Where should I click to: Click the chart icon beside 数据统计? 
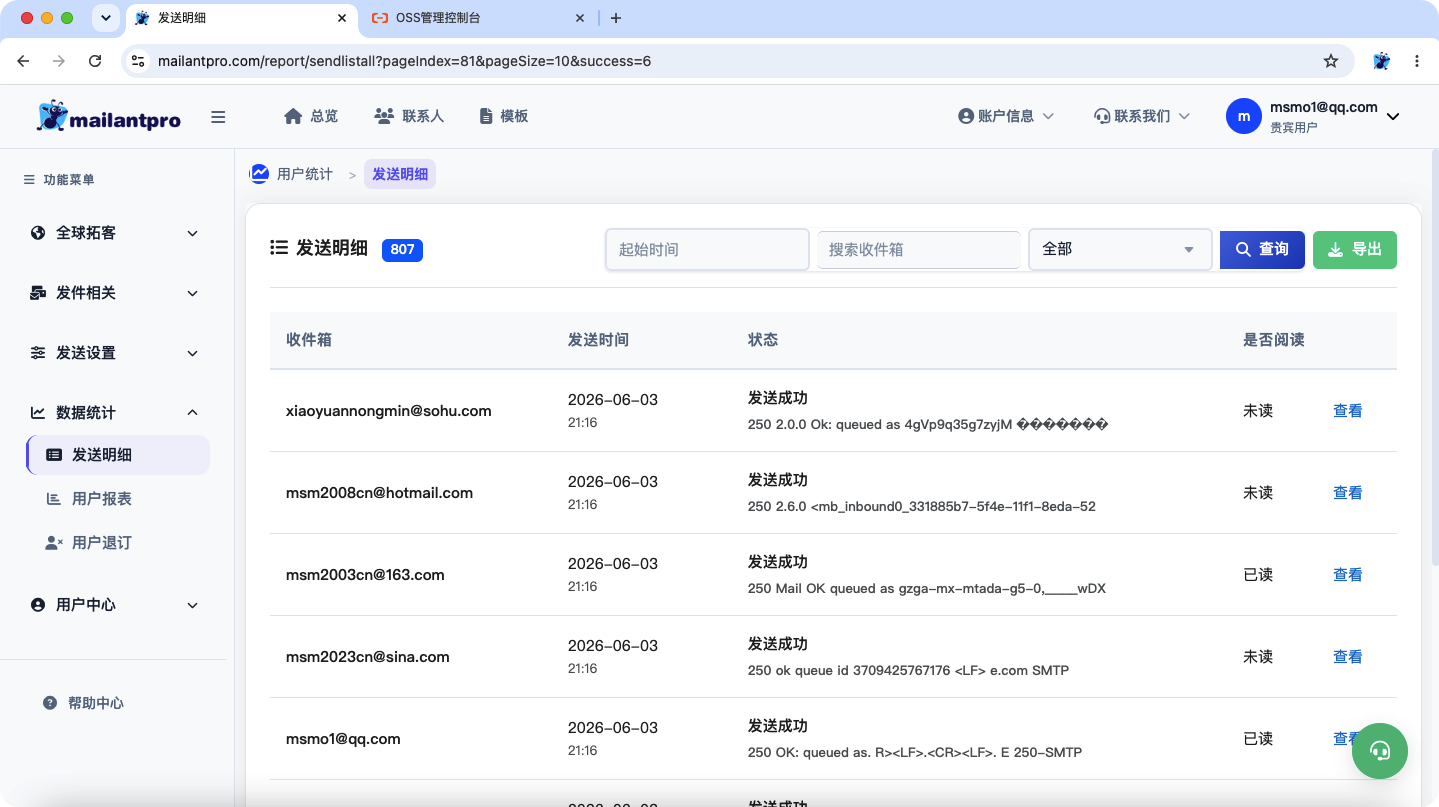(38, 412)
